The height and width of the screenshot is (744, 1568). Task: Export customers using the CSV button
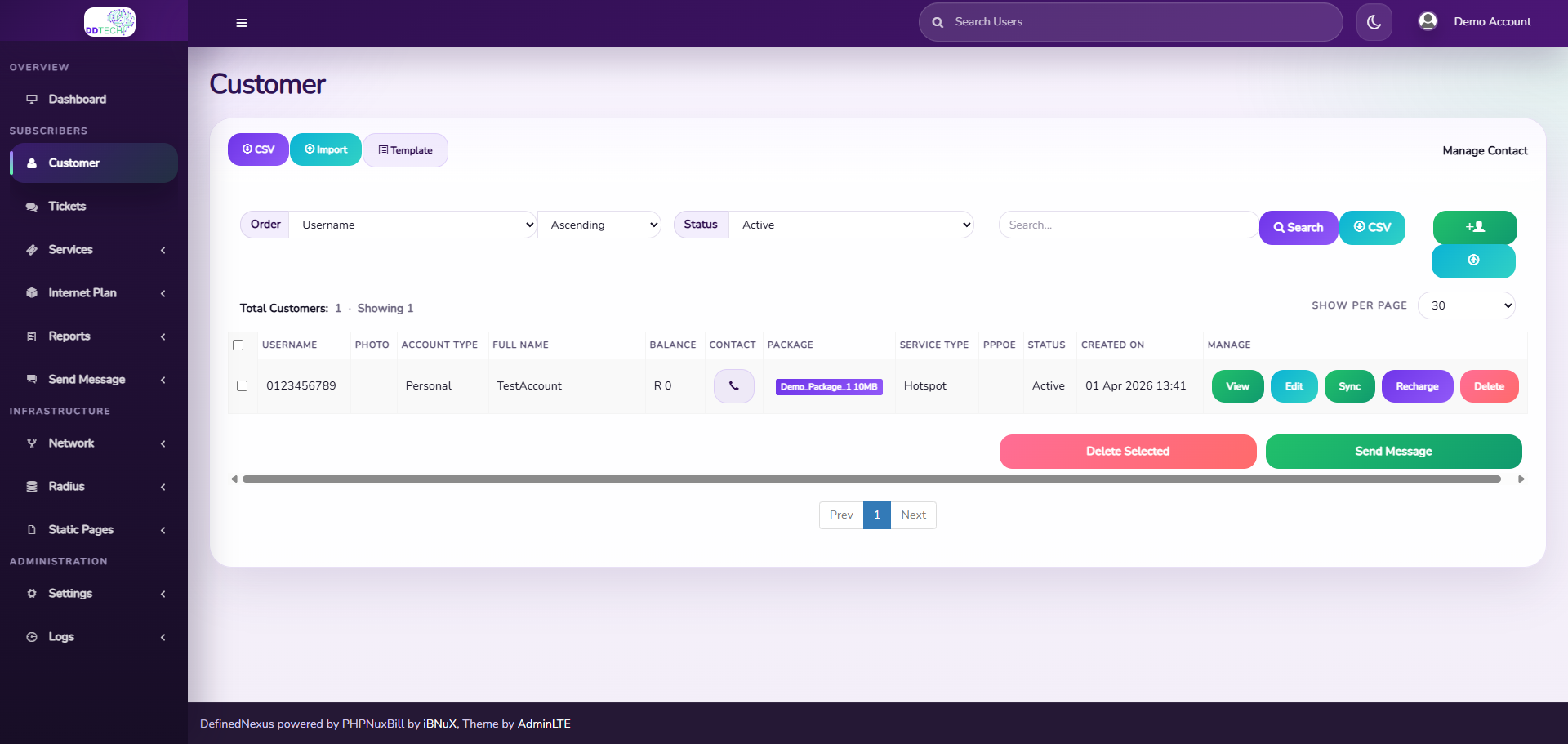(x=257, y=149)
